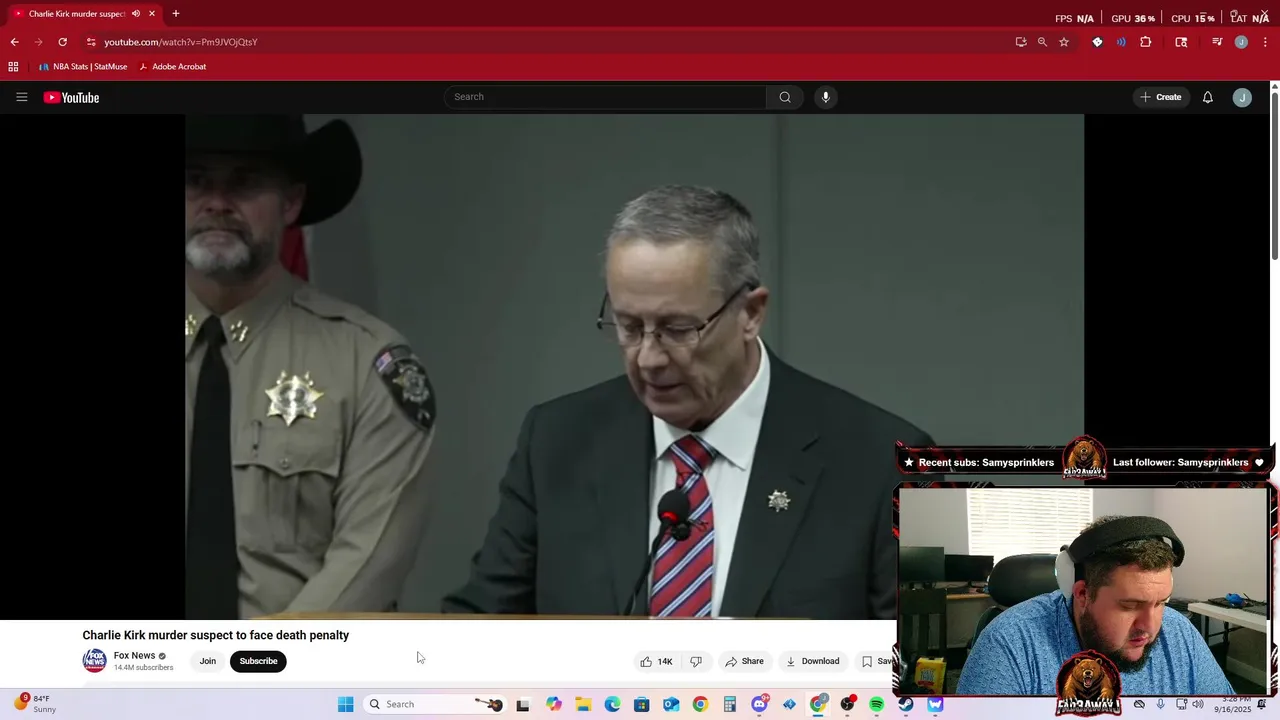Open Steam from the taskbar
1280x720 pixels.
[906, 704]
